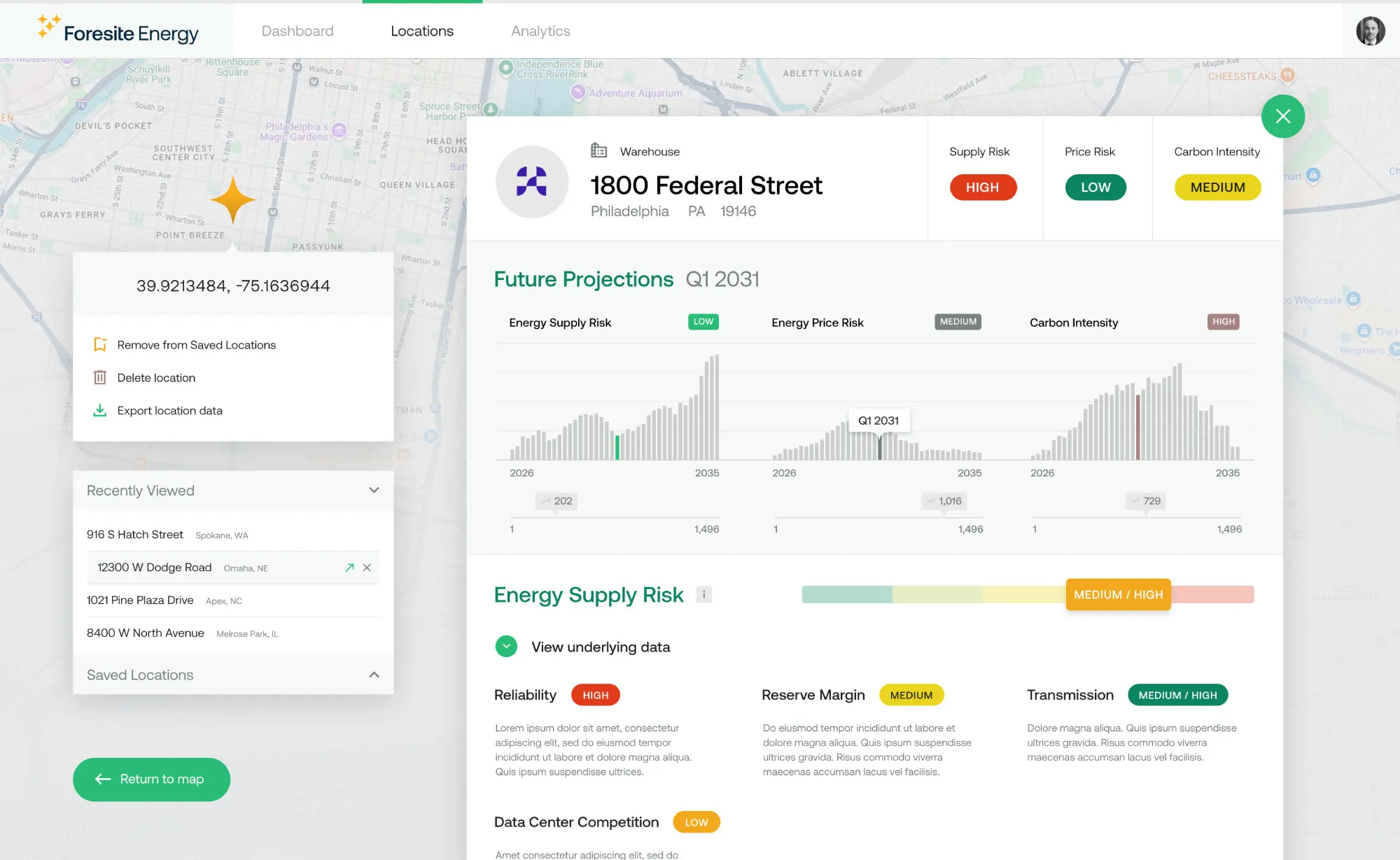Click the download icon for Export location data
1400x860 pixels.
[x=100, y=411]
